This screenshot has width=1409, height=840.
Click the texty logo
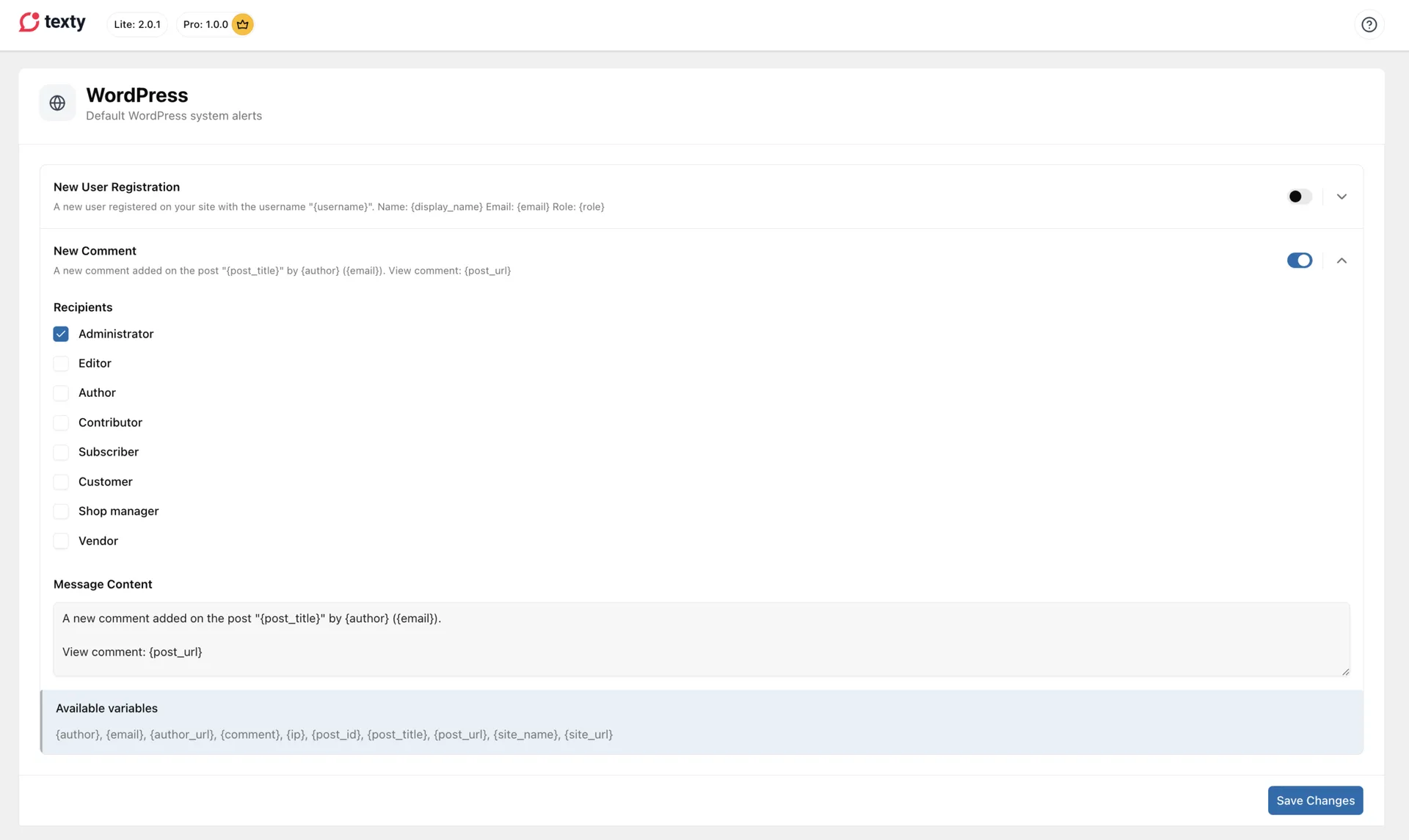click(x=52, y=23)
